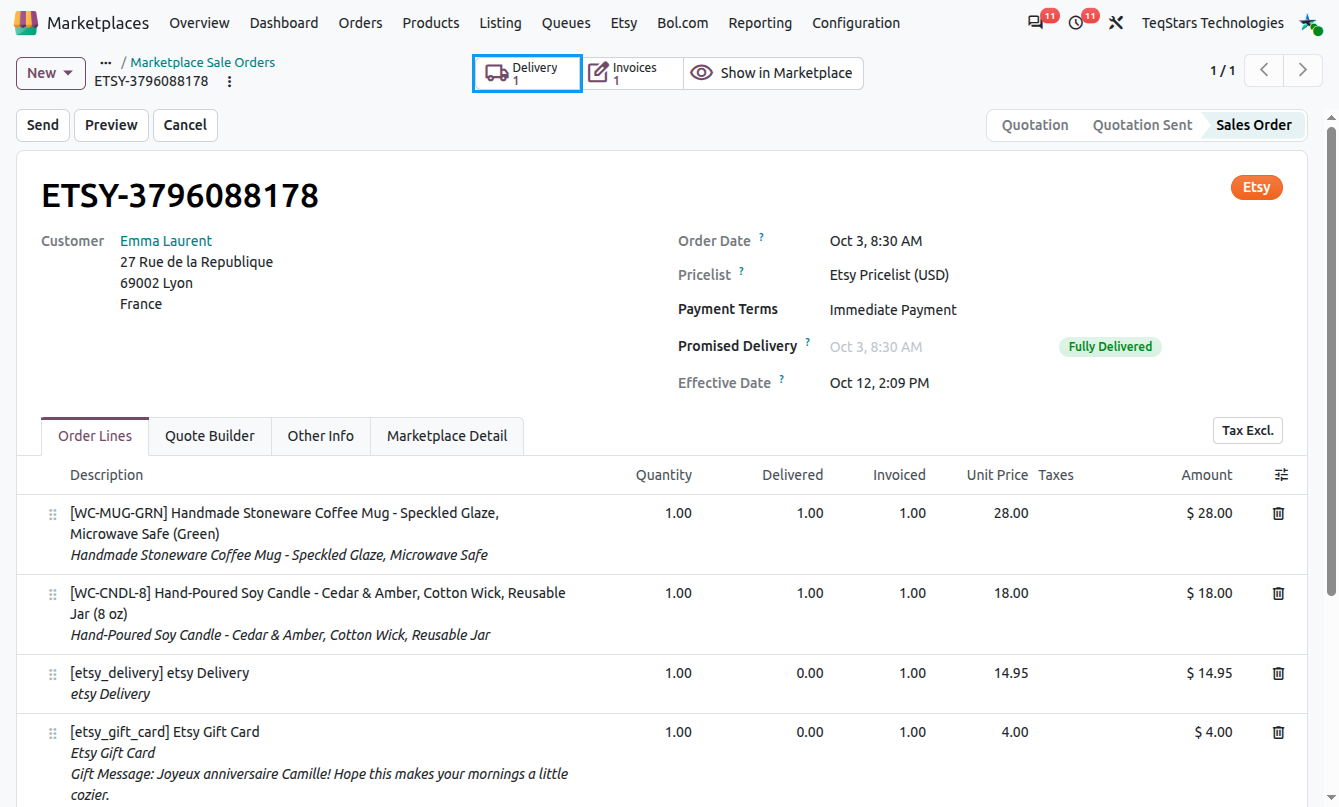Delete the Etsy Gift Card order line
This screenshot has height=807, width=1339.
(x=1278, y=732)
